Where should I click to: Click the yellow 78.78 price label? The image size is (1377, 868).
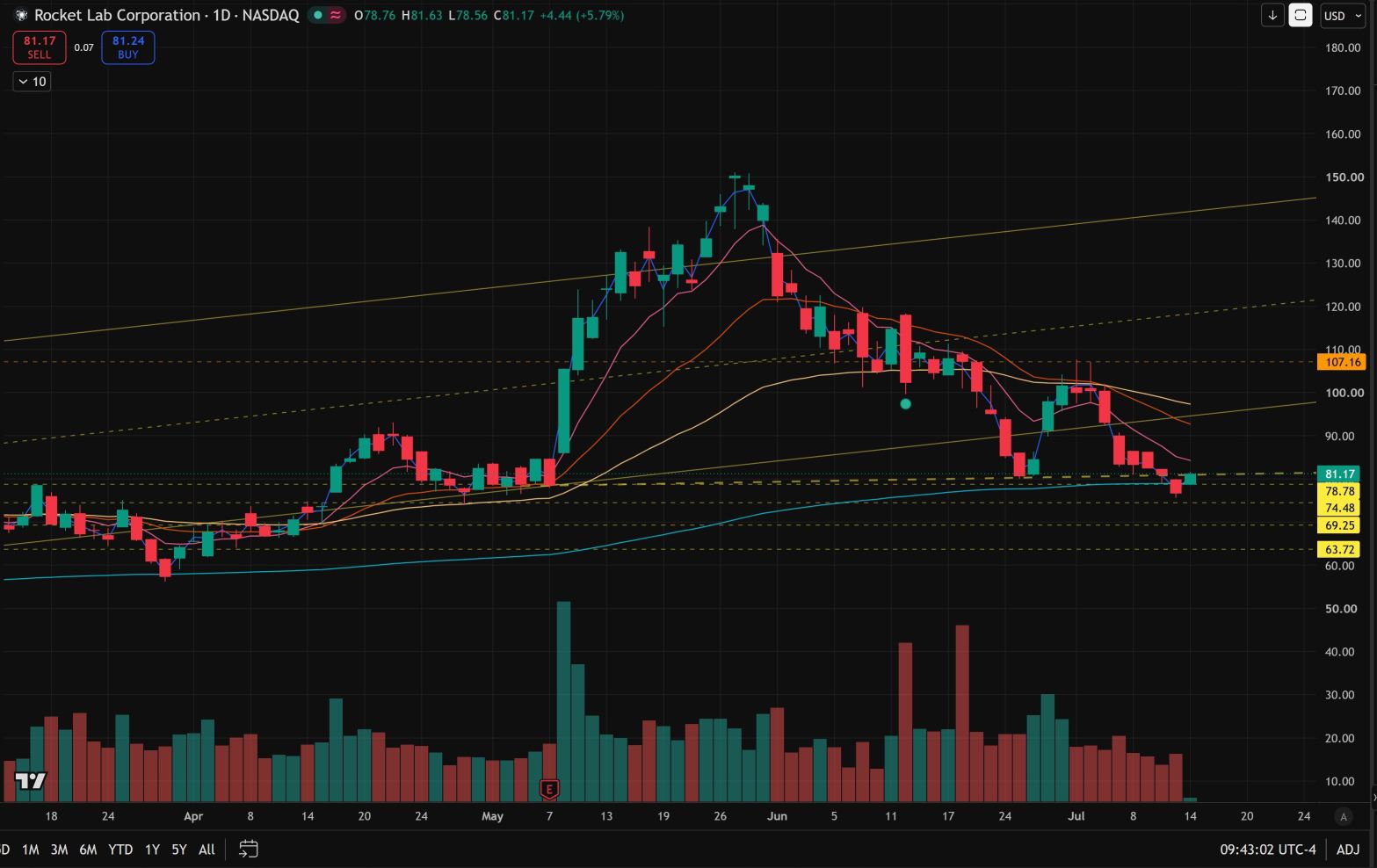1339,491
